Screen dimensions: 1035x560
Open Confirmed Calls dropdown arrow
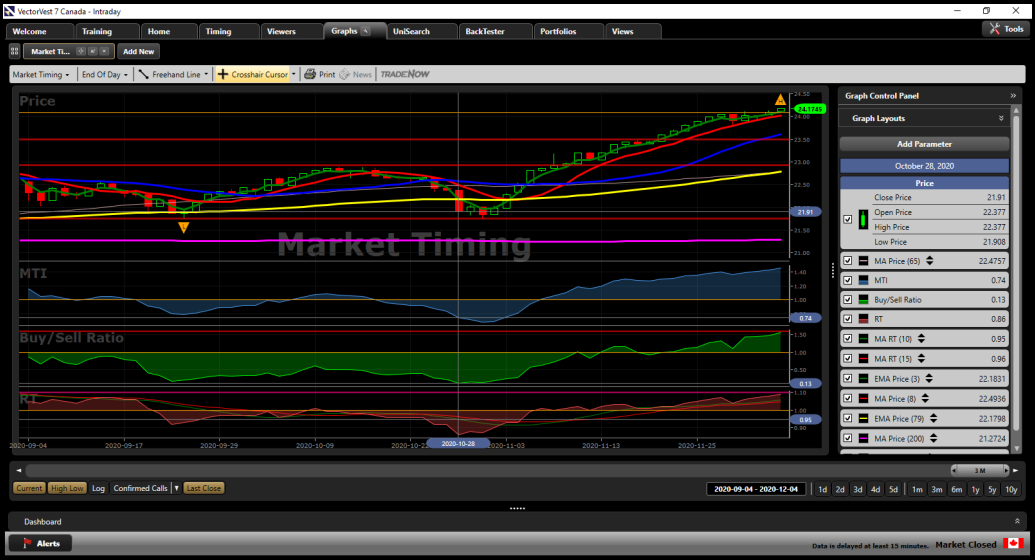(x=177, y=488)
